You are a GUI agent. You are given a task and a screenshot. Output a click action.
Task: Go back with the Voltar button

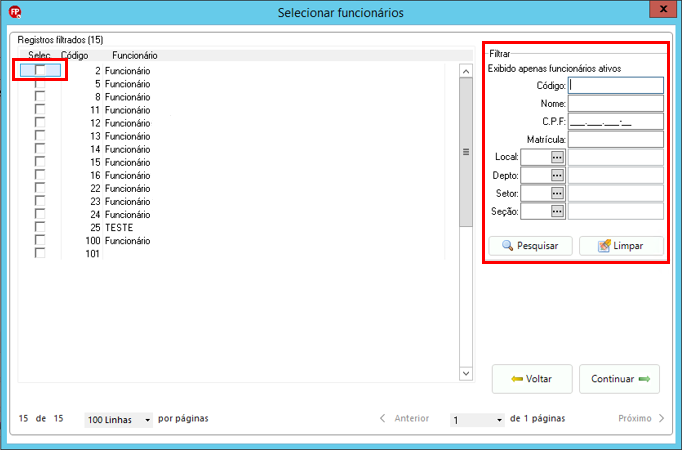(532, 379)
